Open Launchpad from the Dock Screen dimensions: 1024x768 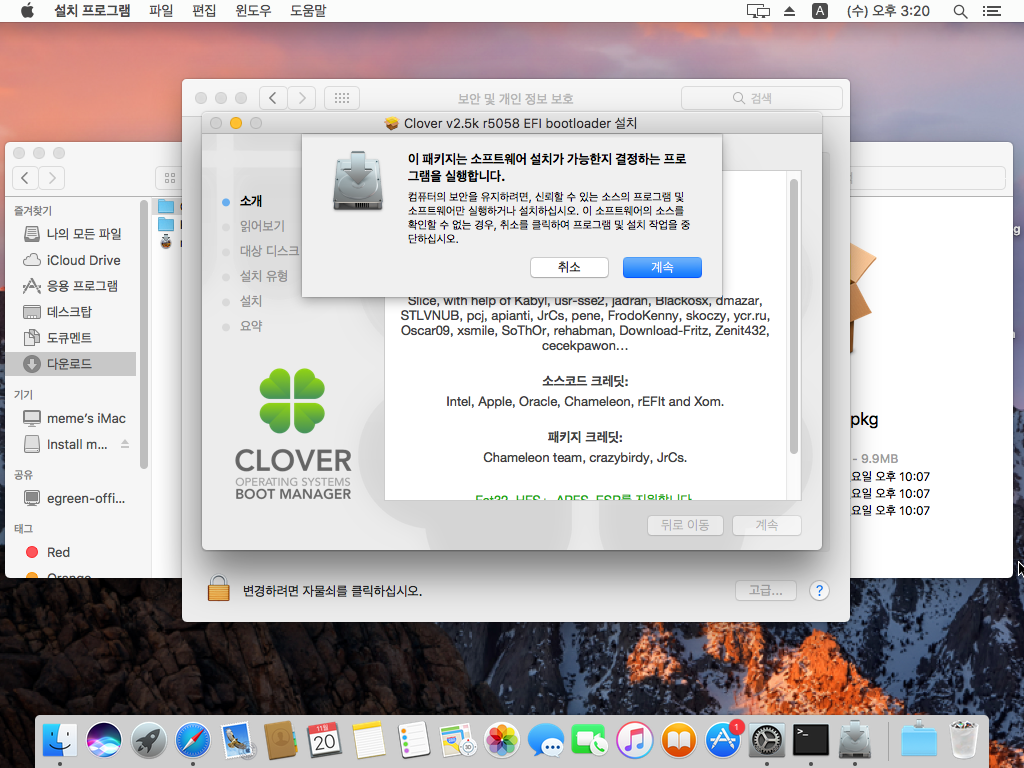(x=148, y=741)
